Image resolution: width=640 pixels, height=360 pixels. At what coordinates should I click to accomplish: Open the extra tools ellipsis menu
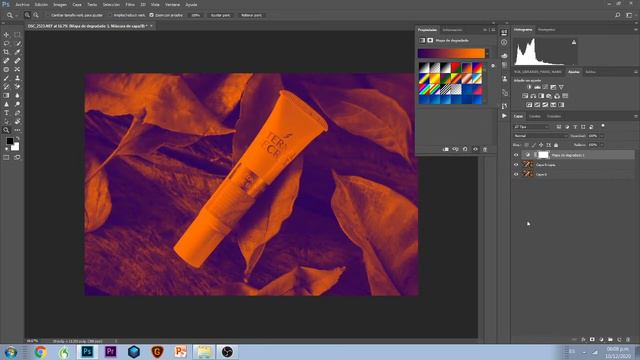17,130
